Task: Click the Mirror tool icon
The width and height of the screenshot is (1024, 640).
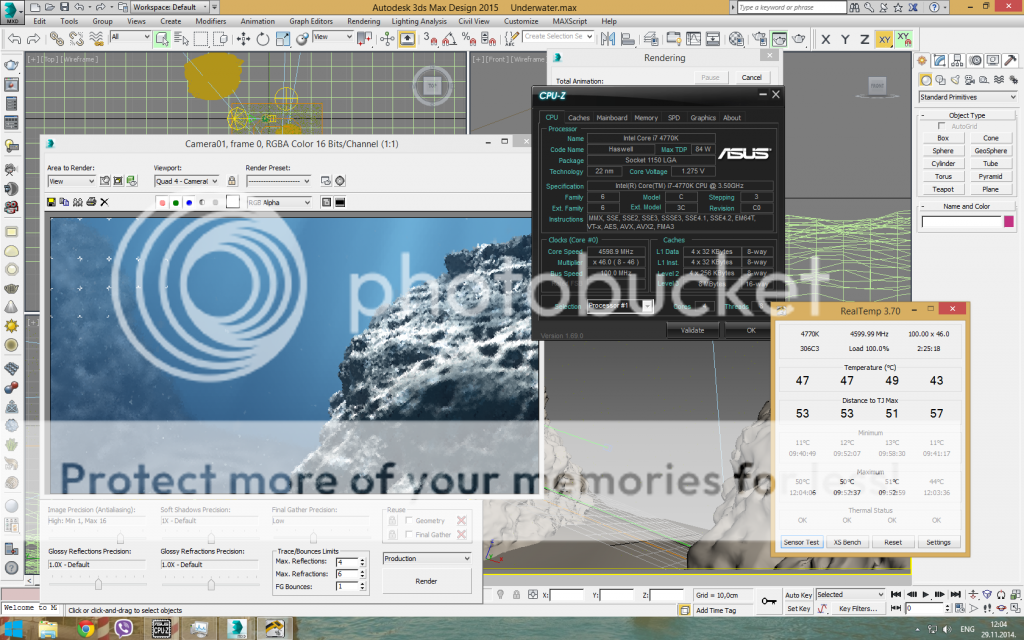Action: point(608,39)
